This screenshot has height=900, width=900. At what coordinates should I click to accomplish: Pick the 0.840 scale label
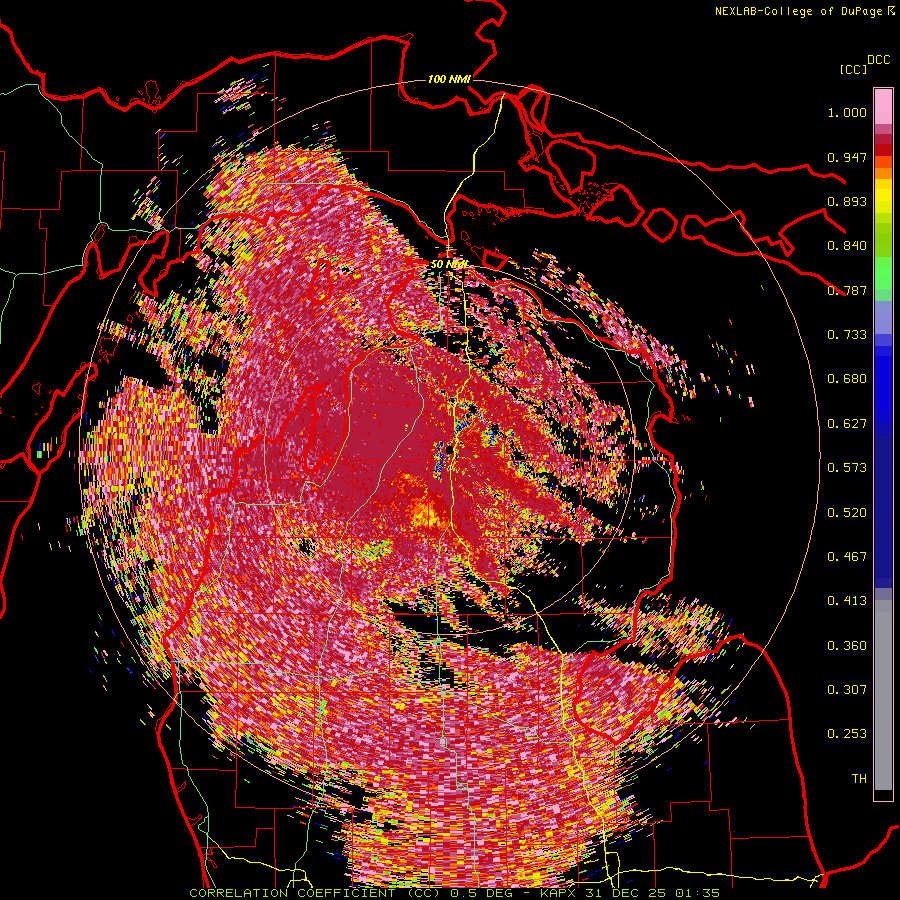847,246
